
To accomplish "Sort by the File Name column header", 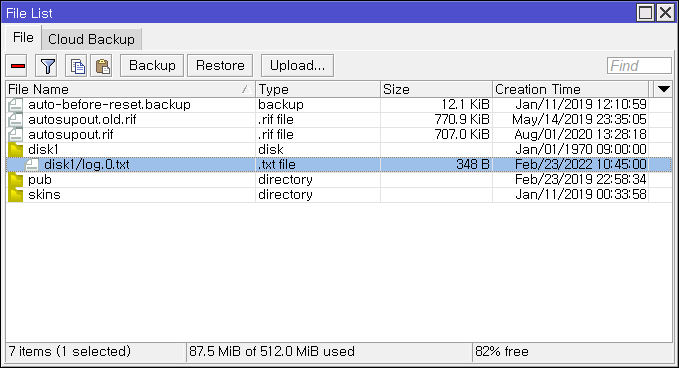I will (x=130, y=89).
